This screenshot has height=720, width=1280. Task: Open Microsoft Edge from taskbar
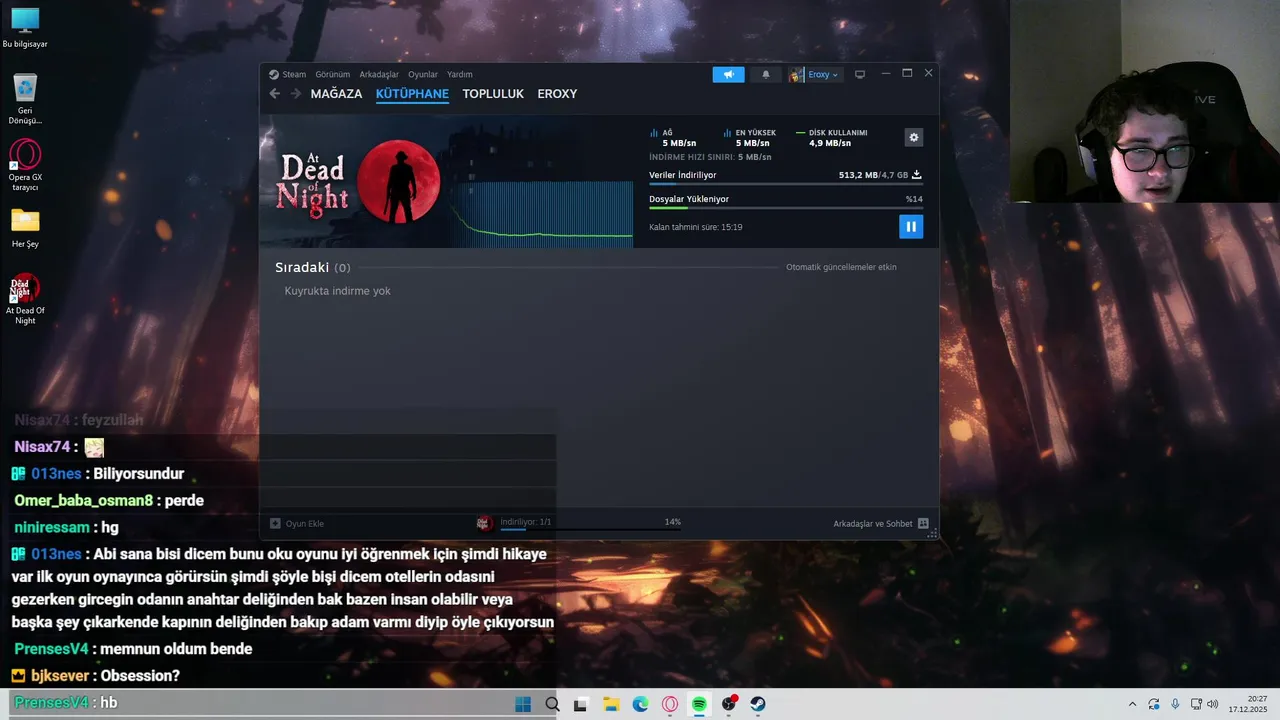pos(640,704)
